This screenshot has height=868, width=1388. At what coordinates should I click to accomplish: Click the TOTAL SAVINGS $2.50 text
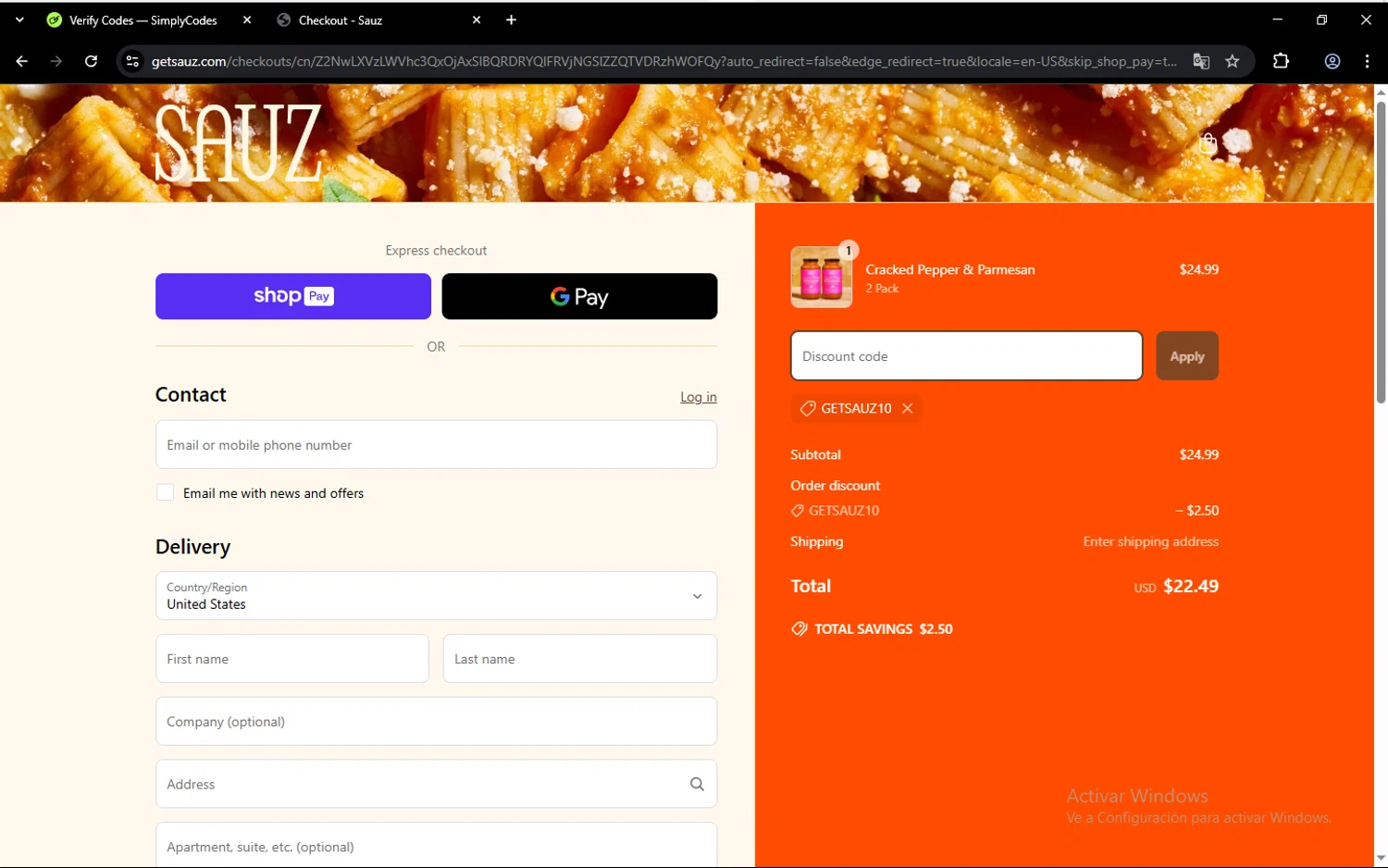tap(884, 629)
